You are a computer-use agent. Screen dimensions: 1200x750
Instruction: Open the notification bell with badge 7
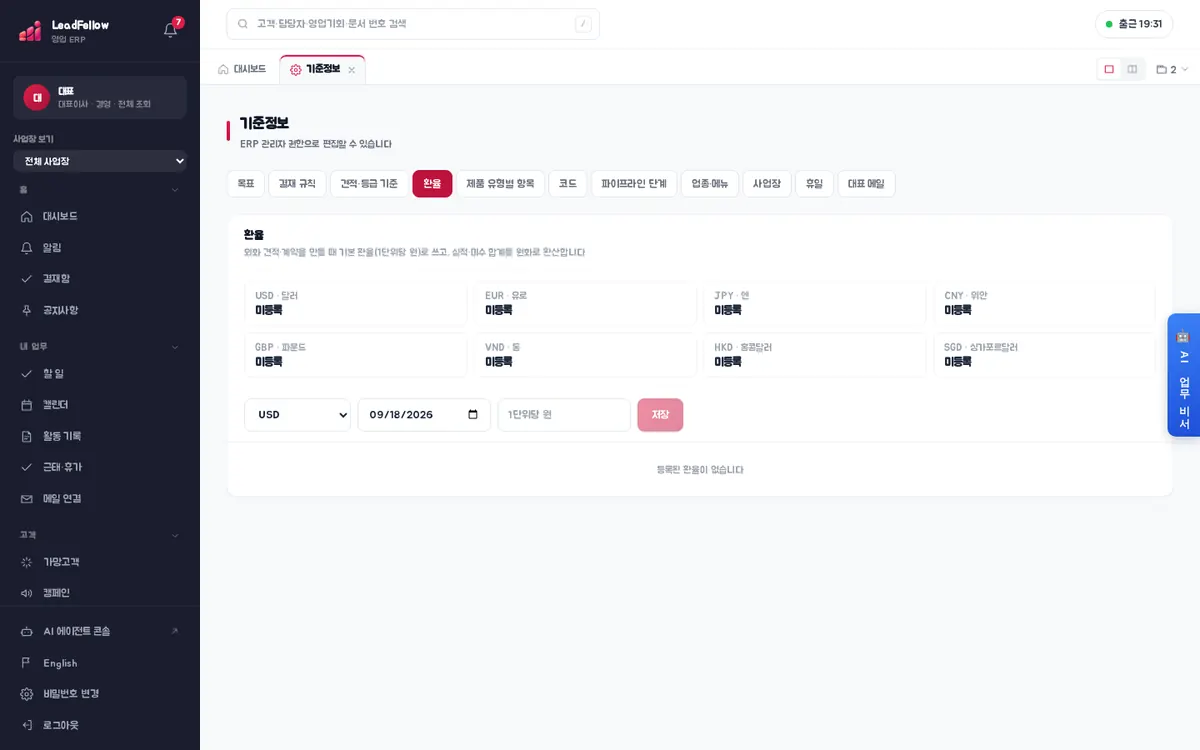point(171,29)
